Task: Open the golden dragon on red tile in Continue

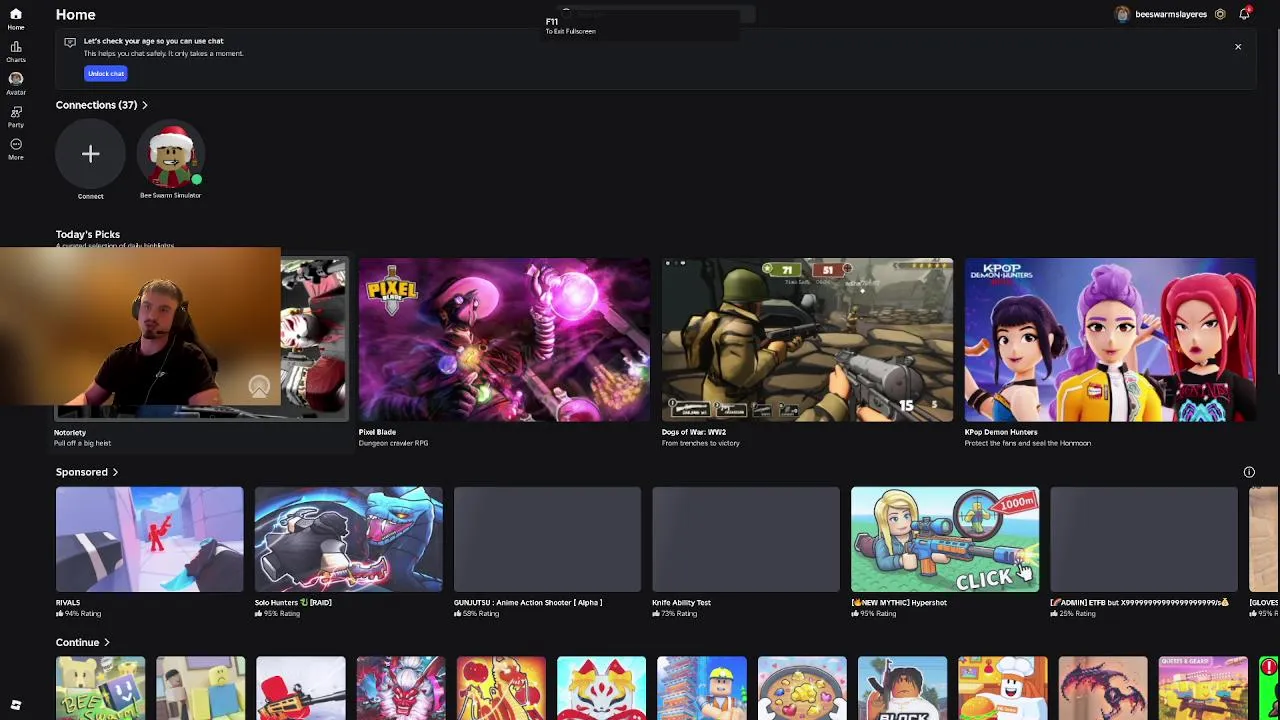Action: tap(501, 688)
